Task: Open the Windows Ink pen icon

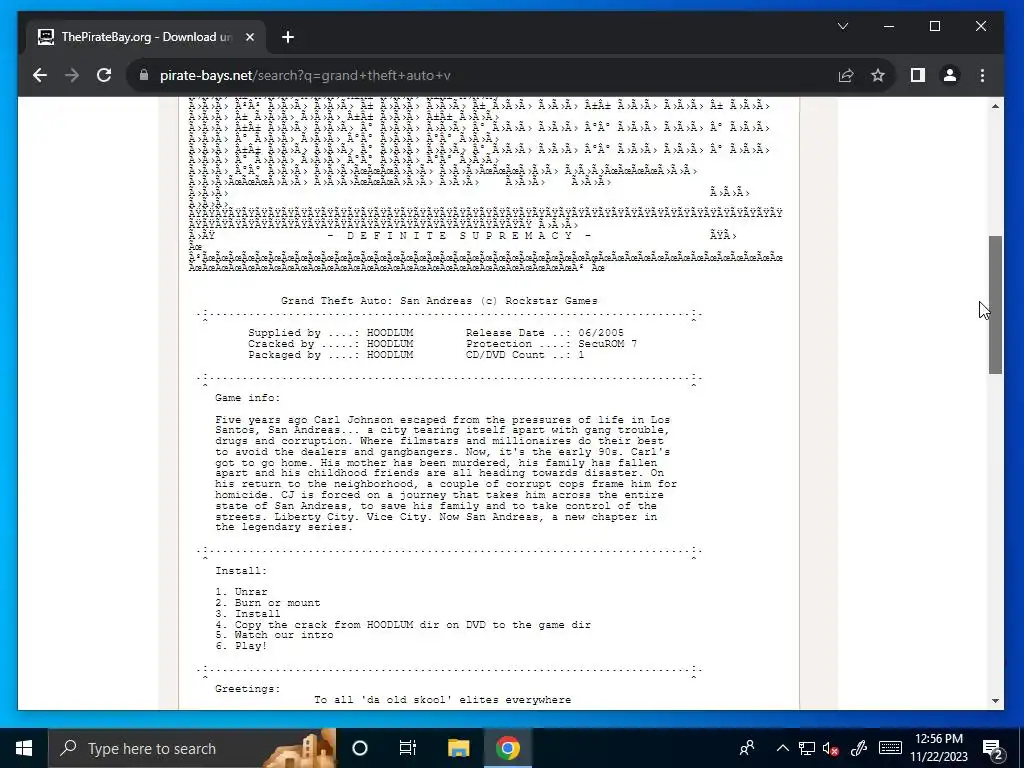Action: (859, 748)
